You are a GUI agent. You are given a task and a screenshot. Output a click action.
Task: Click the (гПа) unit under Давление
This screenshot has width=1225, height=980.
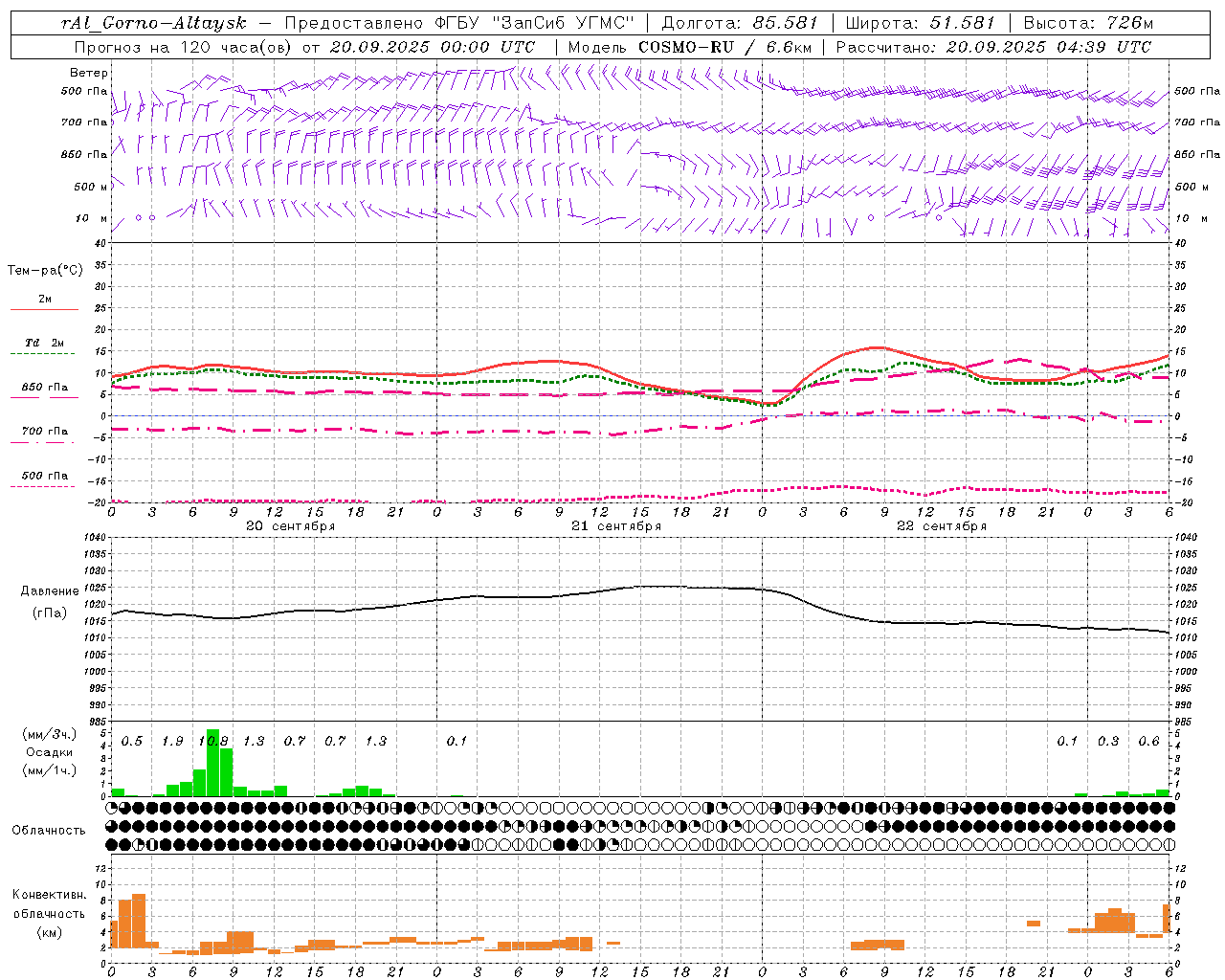tap(50, 613)
